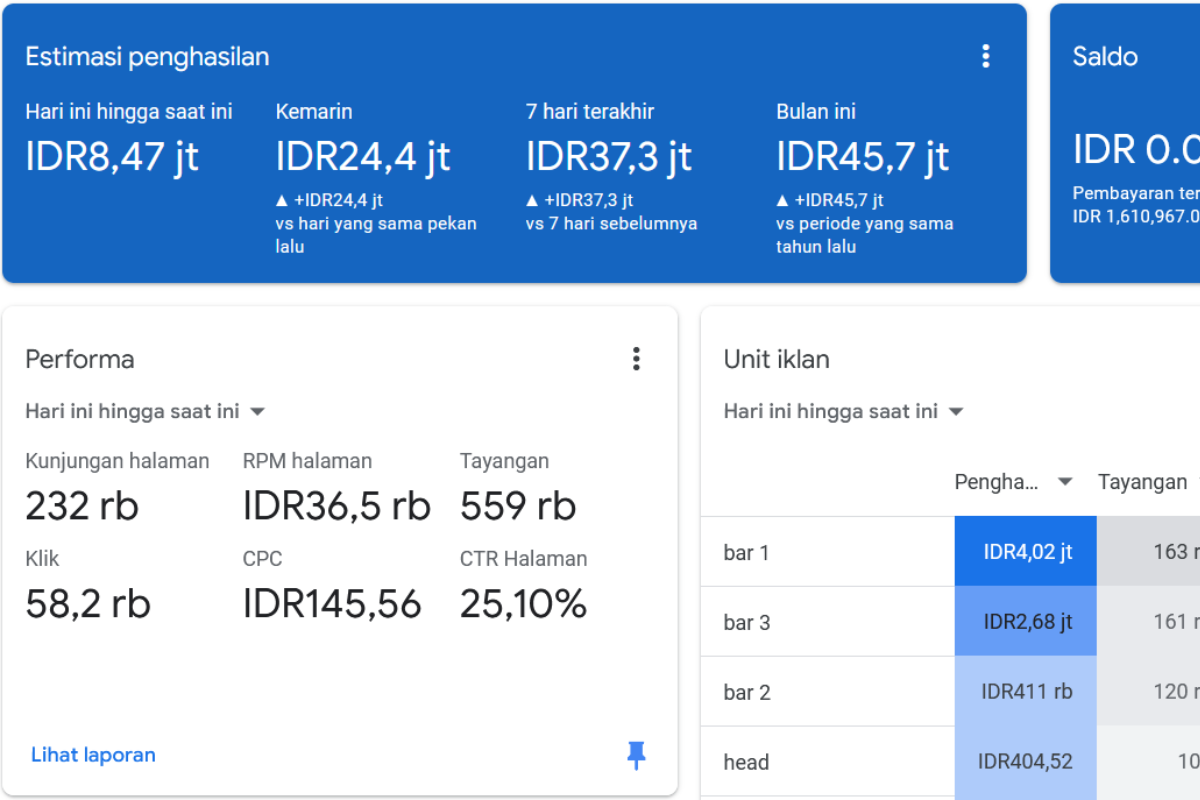This screenshot has width=1200, height=800.
Task: Expand the Performa date range dropdown
Action: pos(257,411)
